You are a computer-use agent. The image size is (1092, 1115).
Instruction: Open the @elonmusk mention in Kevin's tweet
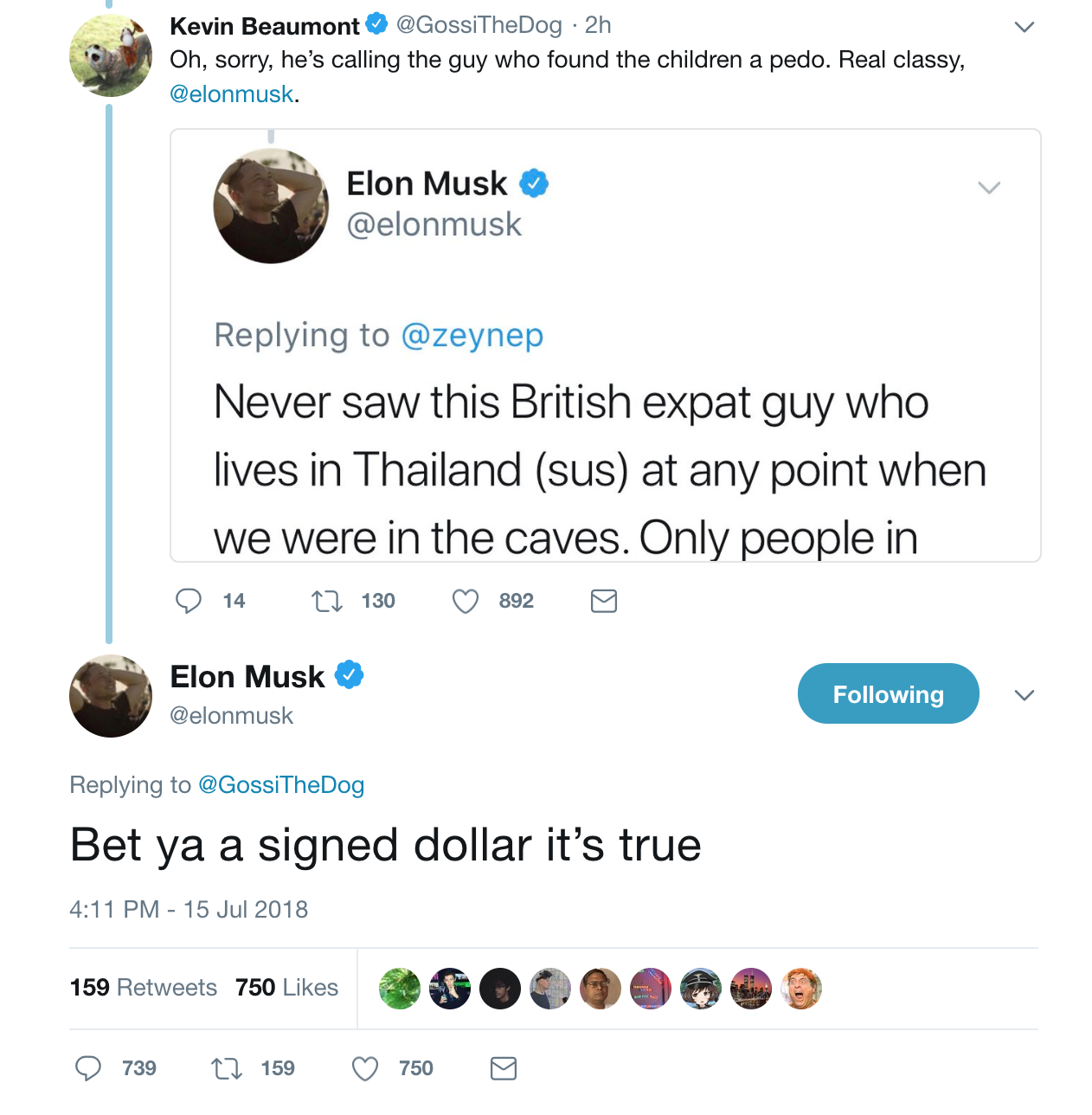[232, 93]
